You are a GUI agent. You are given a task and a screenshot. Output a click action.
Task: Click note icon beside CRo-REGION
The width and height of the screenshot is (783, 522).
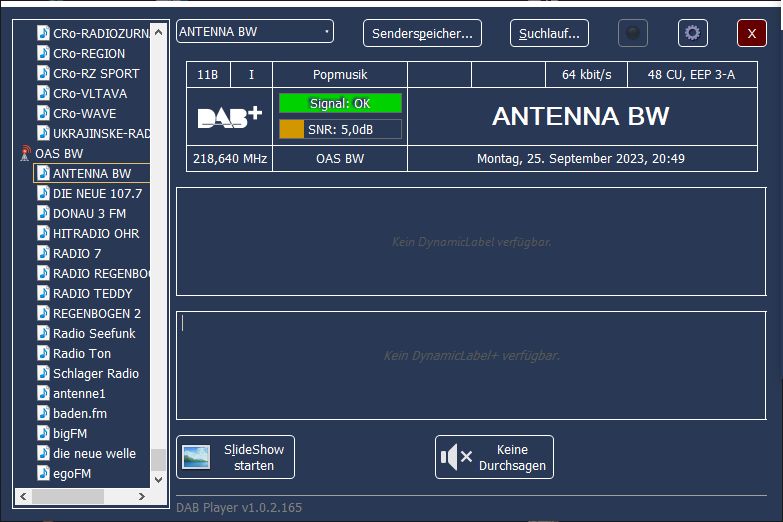pyautogui.click(x=43, y=53)
